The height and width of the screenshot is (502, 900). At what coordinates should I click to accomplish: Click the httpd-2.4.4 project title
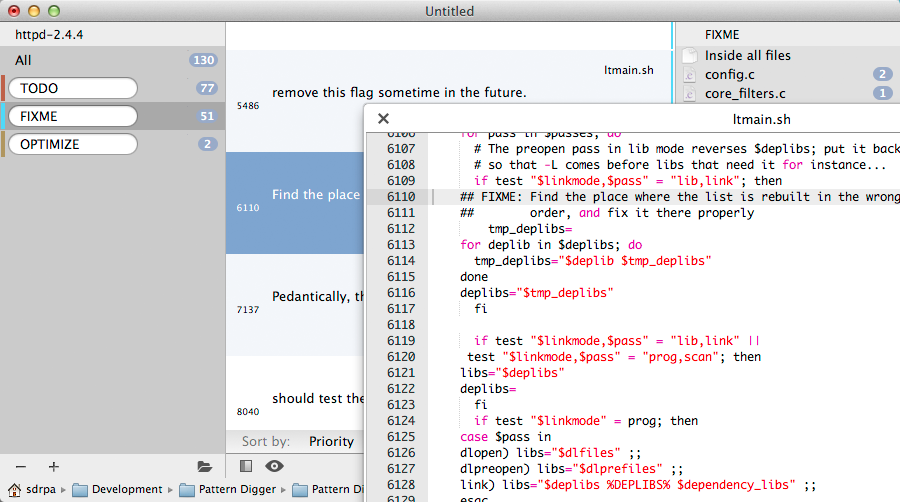click(x=49, y=34)
